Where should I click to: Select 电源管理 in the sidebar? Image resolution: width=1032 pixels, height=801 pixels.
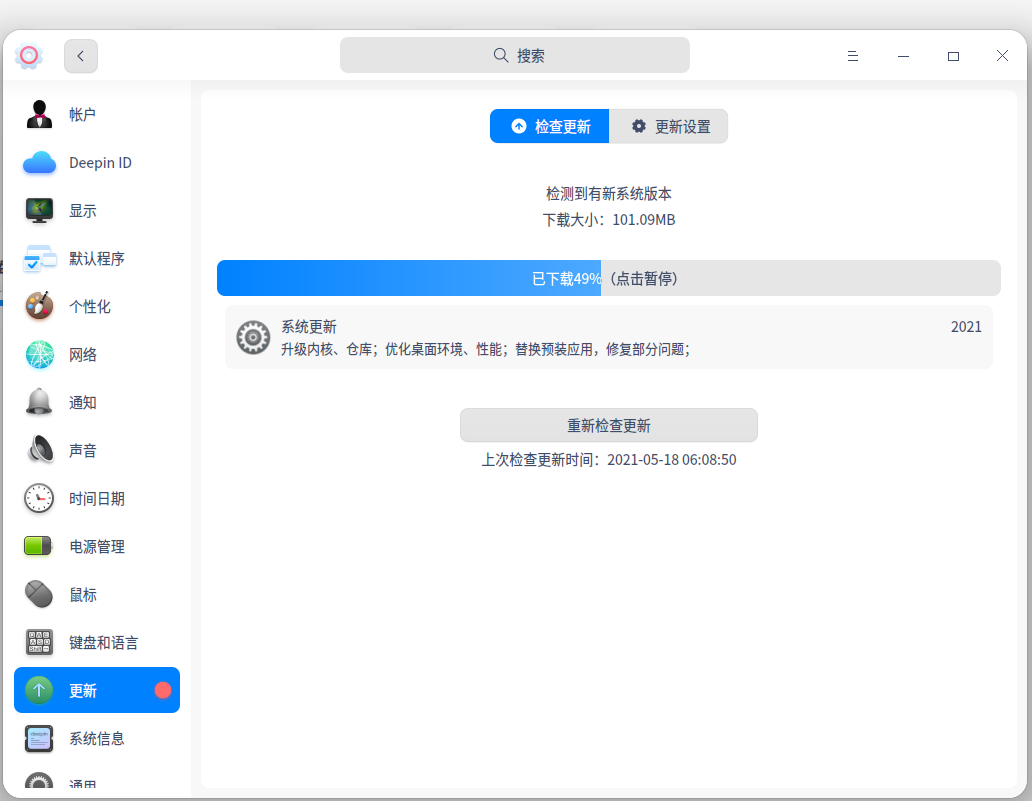tap(97, 547)
